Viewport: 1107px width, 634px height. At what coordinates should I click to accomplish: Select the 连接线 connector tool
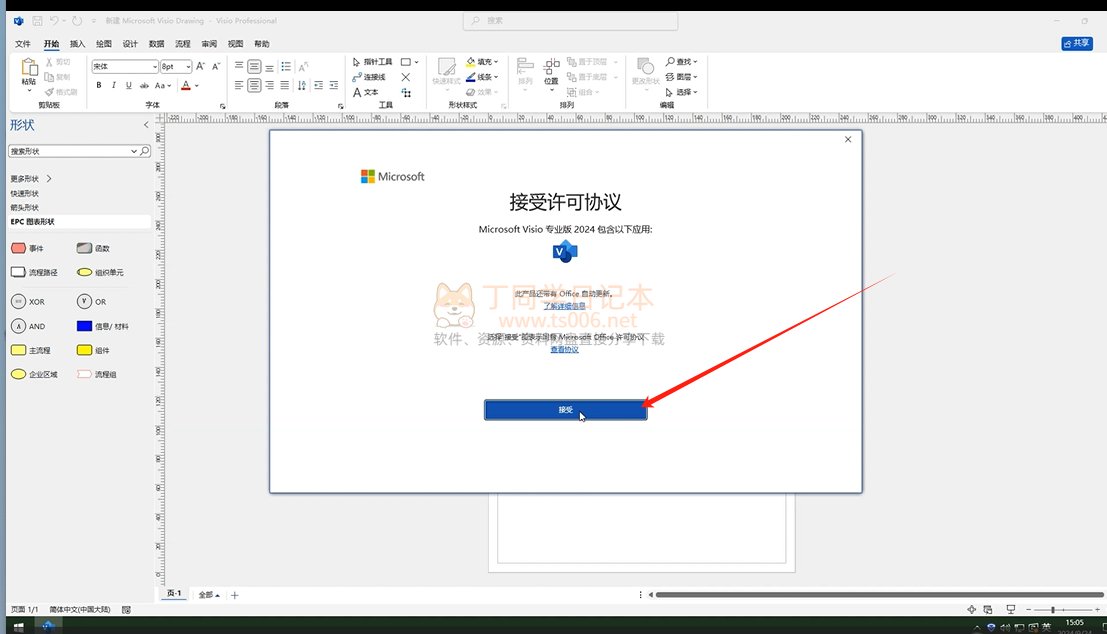(x=368, y=77)
